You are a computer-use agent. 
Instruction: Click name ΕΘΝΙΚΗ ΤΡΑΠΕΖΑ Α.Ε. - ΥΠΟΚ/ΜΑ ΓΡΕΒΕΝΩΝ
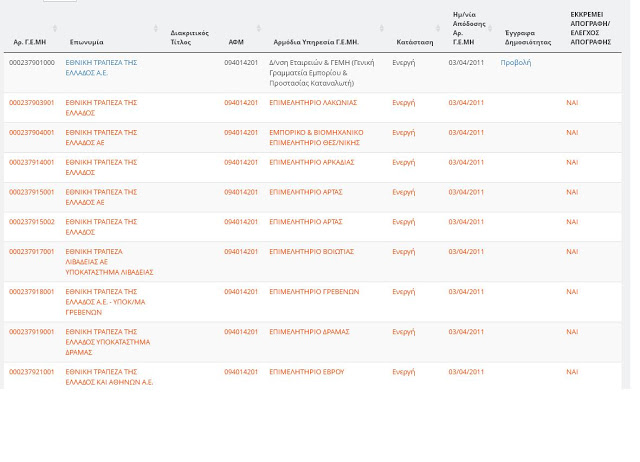(x=105, y=302)
